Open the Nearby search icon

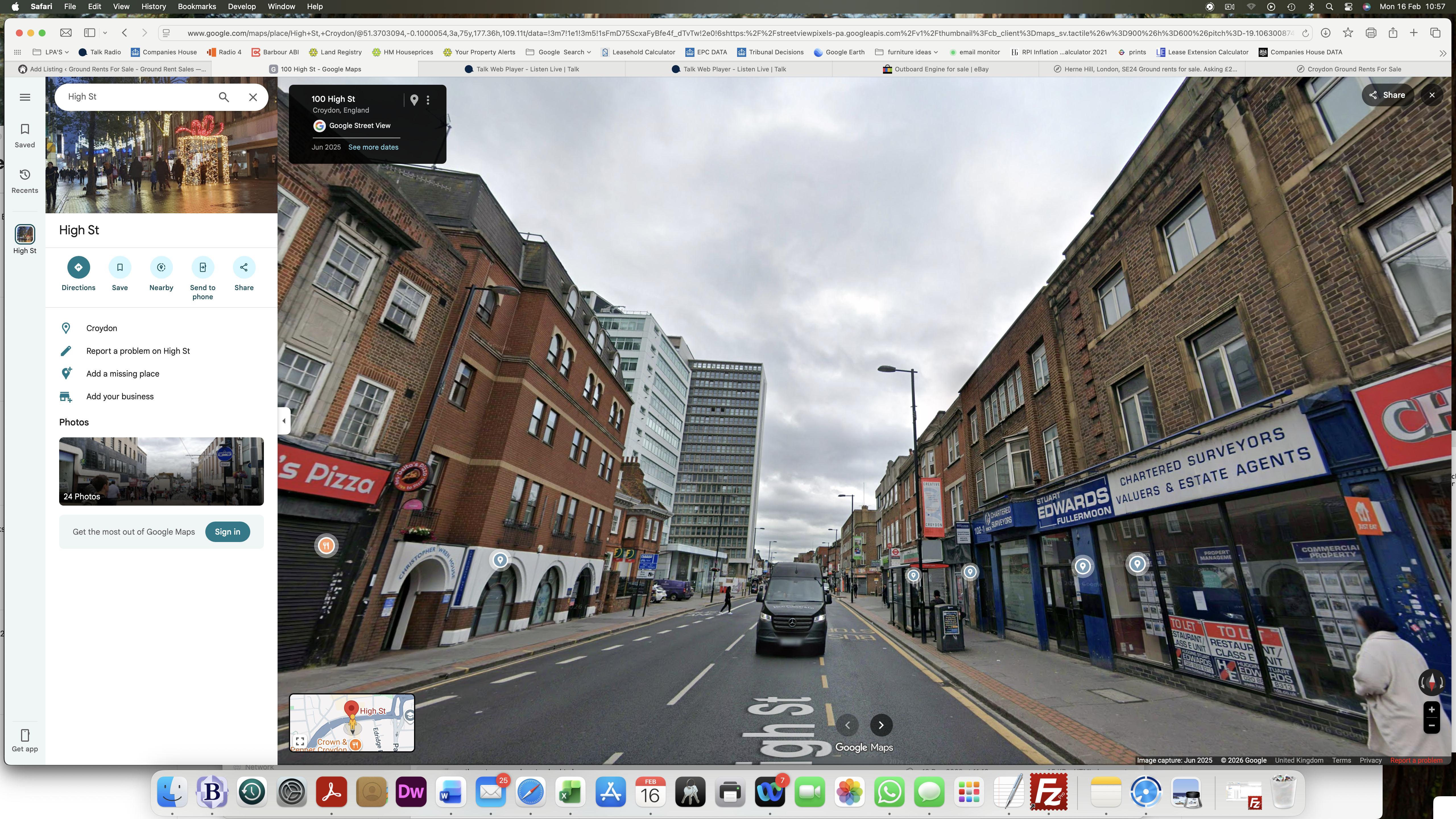[x=161, y=267]
